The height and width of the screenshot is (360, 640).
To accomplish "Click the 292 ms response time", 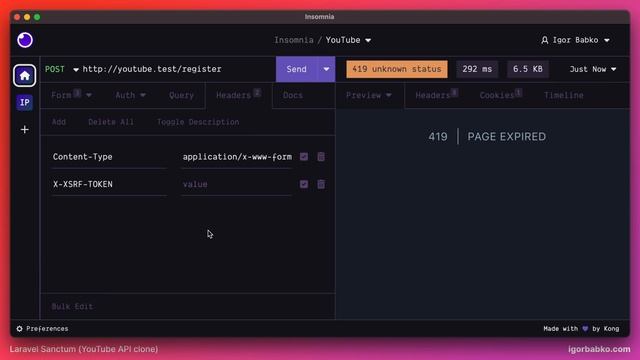I will tap(477, 69).
